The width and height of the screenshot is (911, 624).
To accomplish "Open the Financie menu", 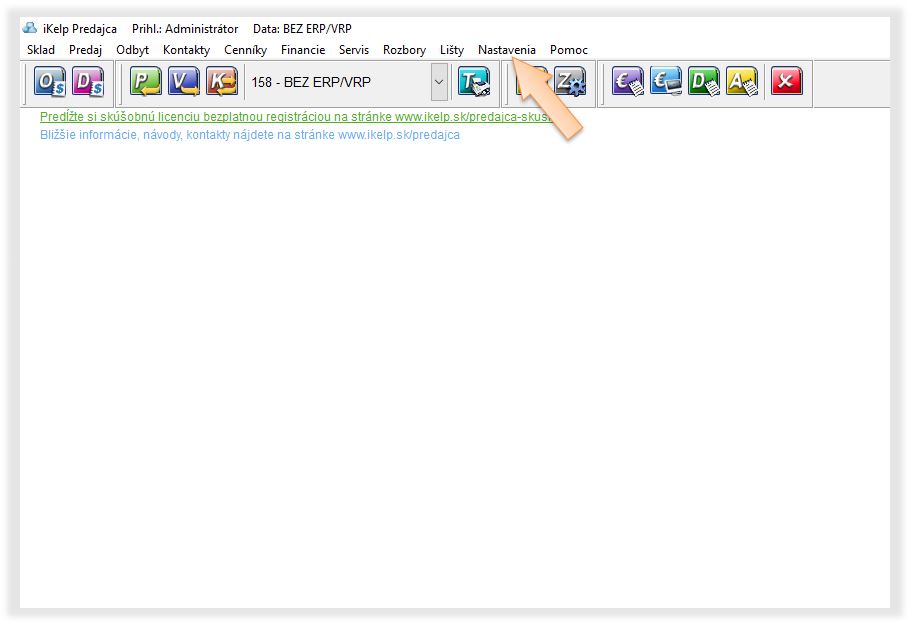I will (303, 50).
